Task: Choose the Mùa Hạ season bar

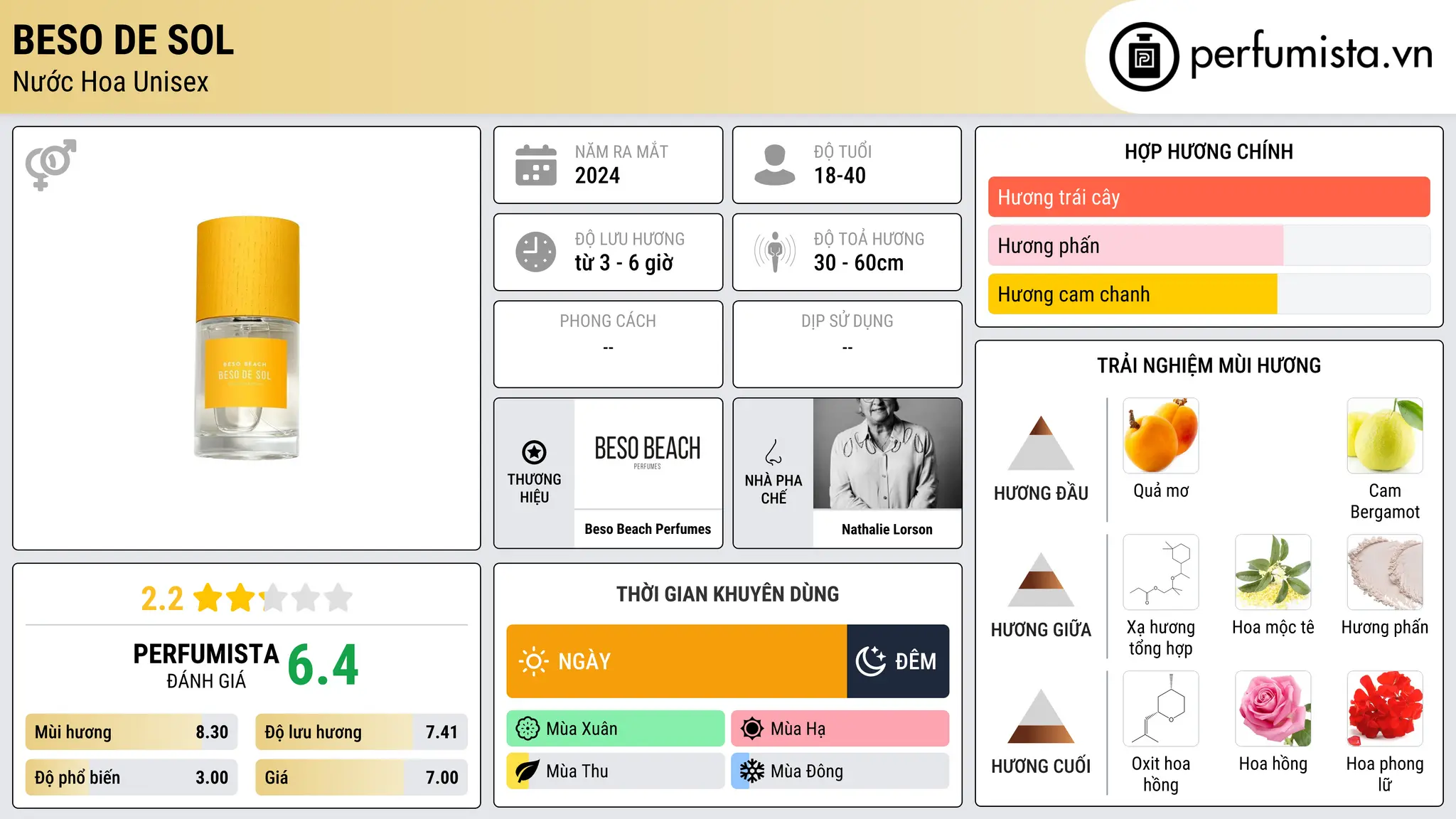Action: point(840,729)
